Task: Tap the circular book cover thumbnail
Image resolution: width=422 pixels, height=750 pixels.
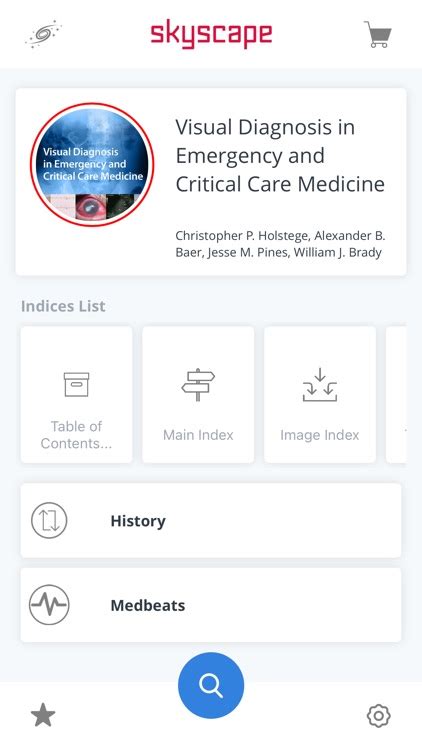Action: [x=92, y=164]
